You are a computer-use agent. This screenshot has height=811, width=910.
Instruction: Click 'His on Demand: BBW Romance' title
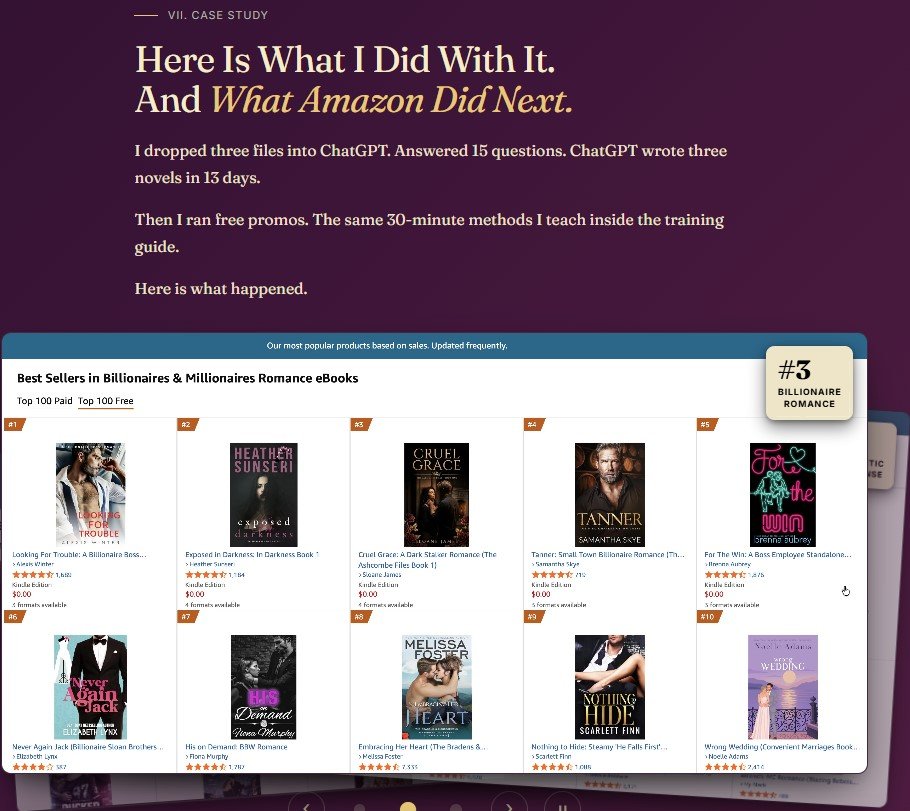click(236, 747)
